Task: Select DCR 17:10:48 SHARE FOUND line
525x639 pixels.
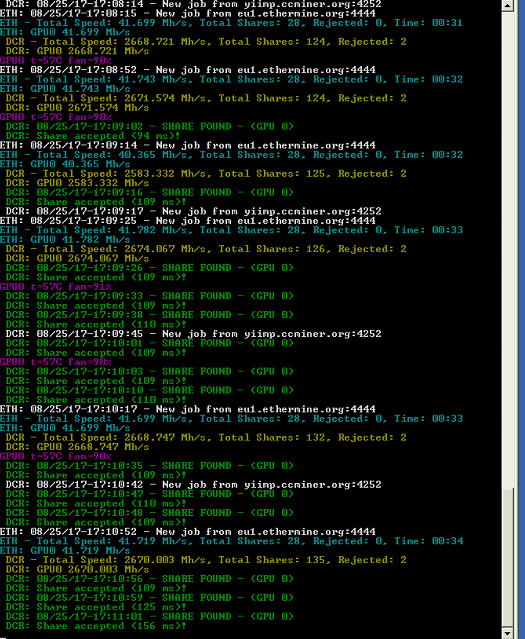Action: 150,513
